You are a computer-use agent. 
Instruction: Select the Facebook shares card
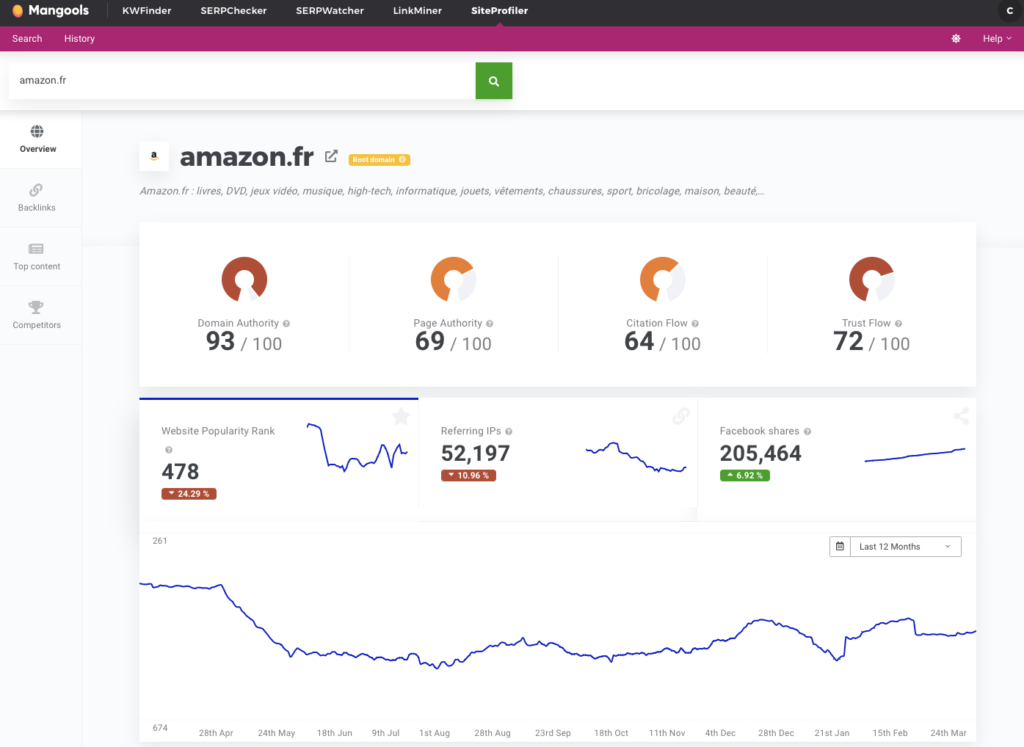click(x=837, y=460)
